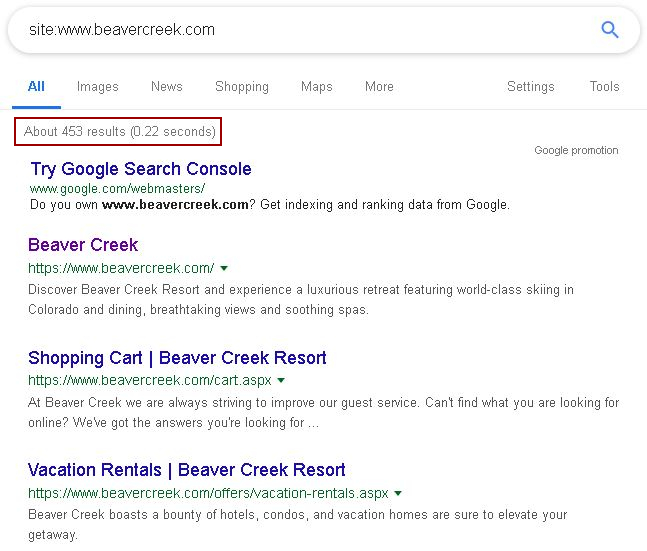Open the Try Google Search Console link

pos(141,169)
